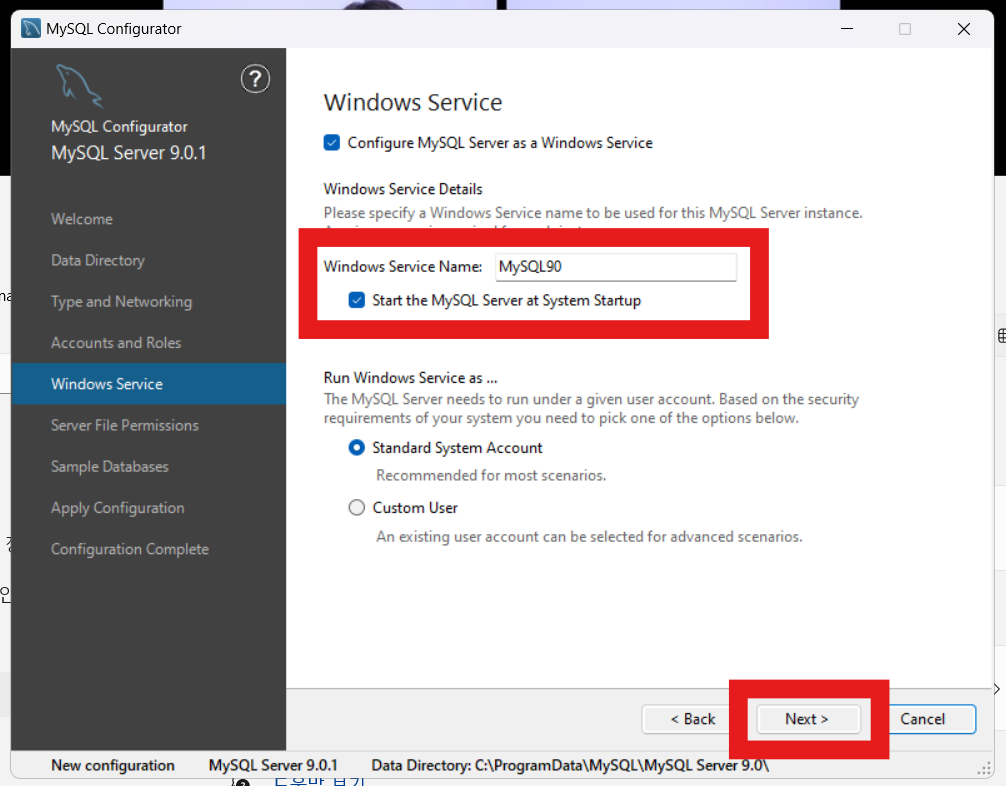Image resolution: width=1006 pixels, height=786 pixels.
Task: Select the Windows Service step
Action: point(148,384)
